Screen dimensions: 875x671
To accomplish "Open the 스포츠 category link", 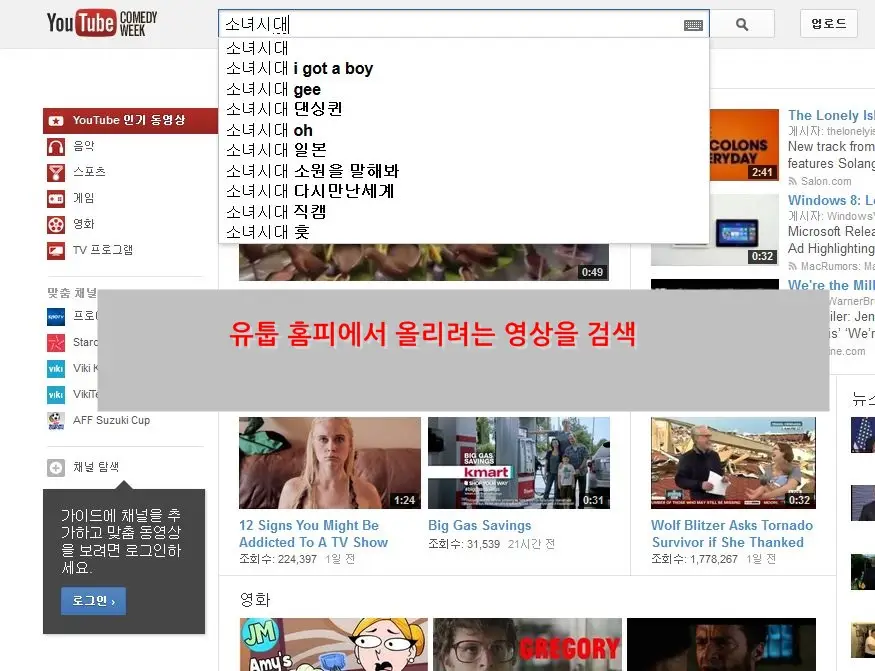I will (x=89, y=172).
